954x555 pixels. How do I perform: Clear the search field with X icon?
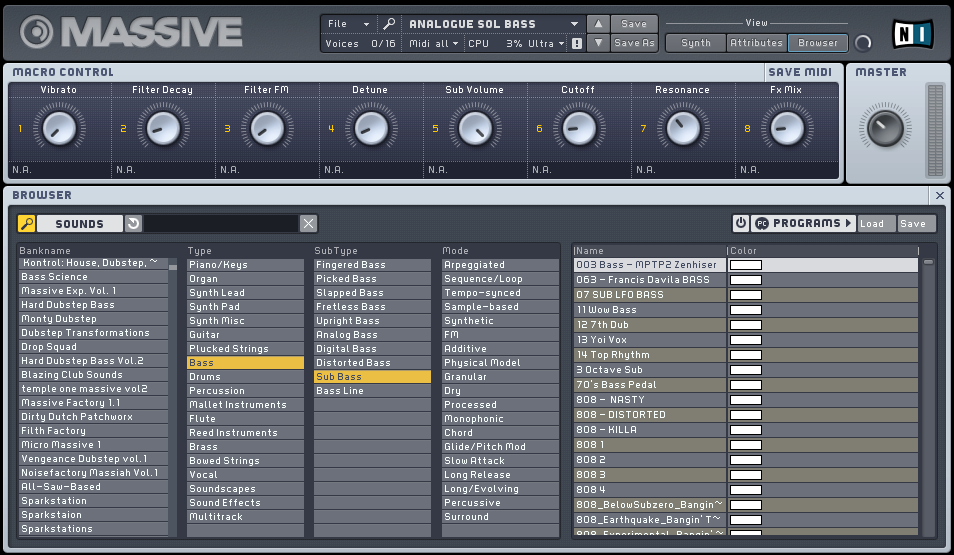(308, 224)
